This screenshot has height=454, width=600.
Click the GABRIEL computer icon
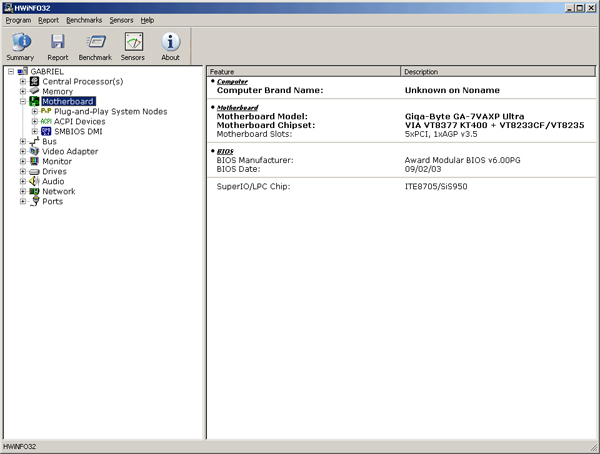(23, 71)
